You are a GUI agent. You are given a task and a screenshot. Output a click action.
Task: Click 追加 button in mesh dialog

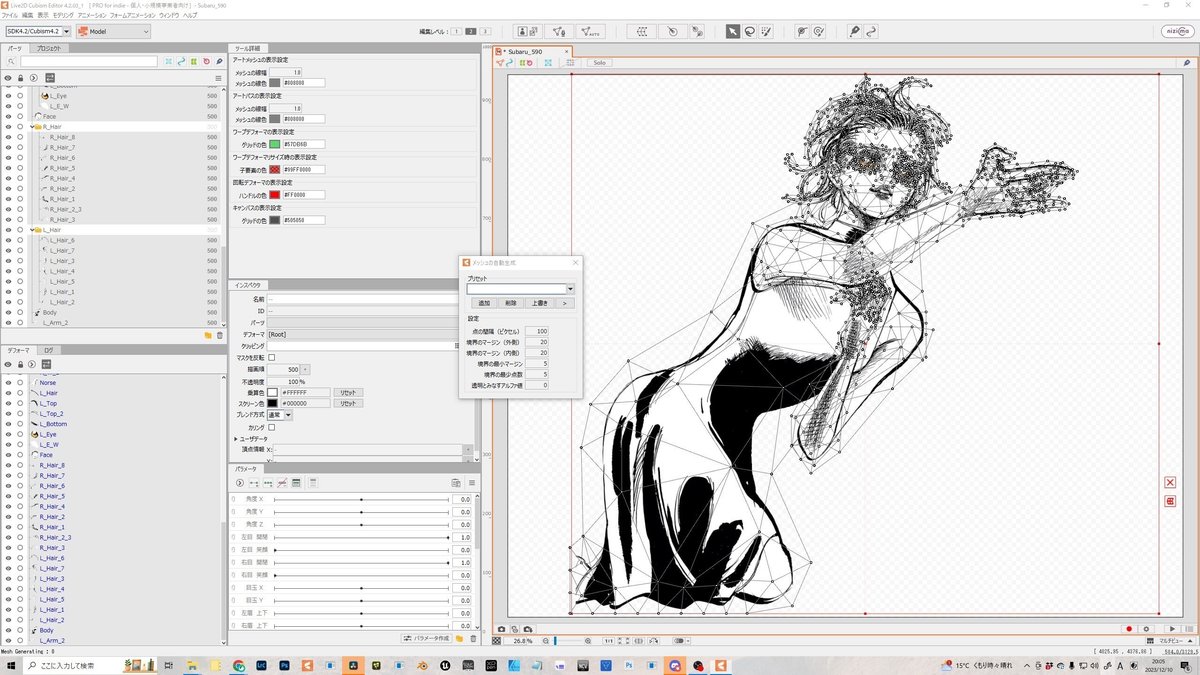[484, 302]
